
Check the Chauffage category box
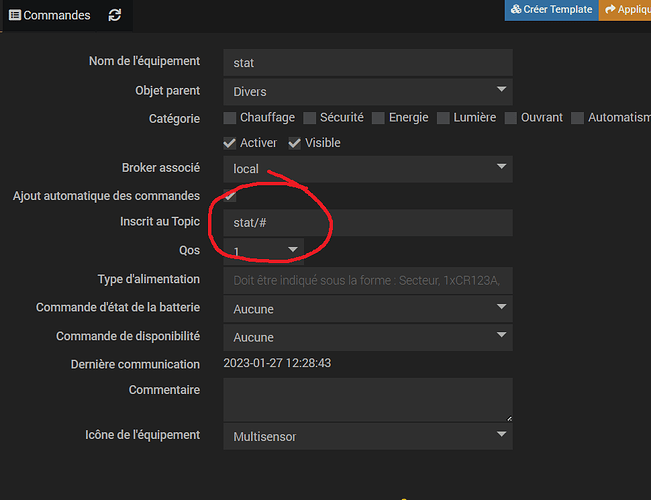(x=230, y=118)
